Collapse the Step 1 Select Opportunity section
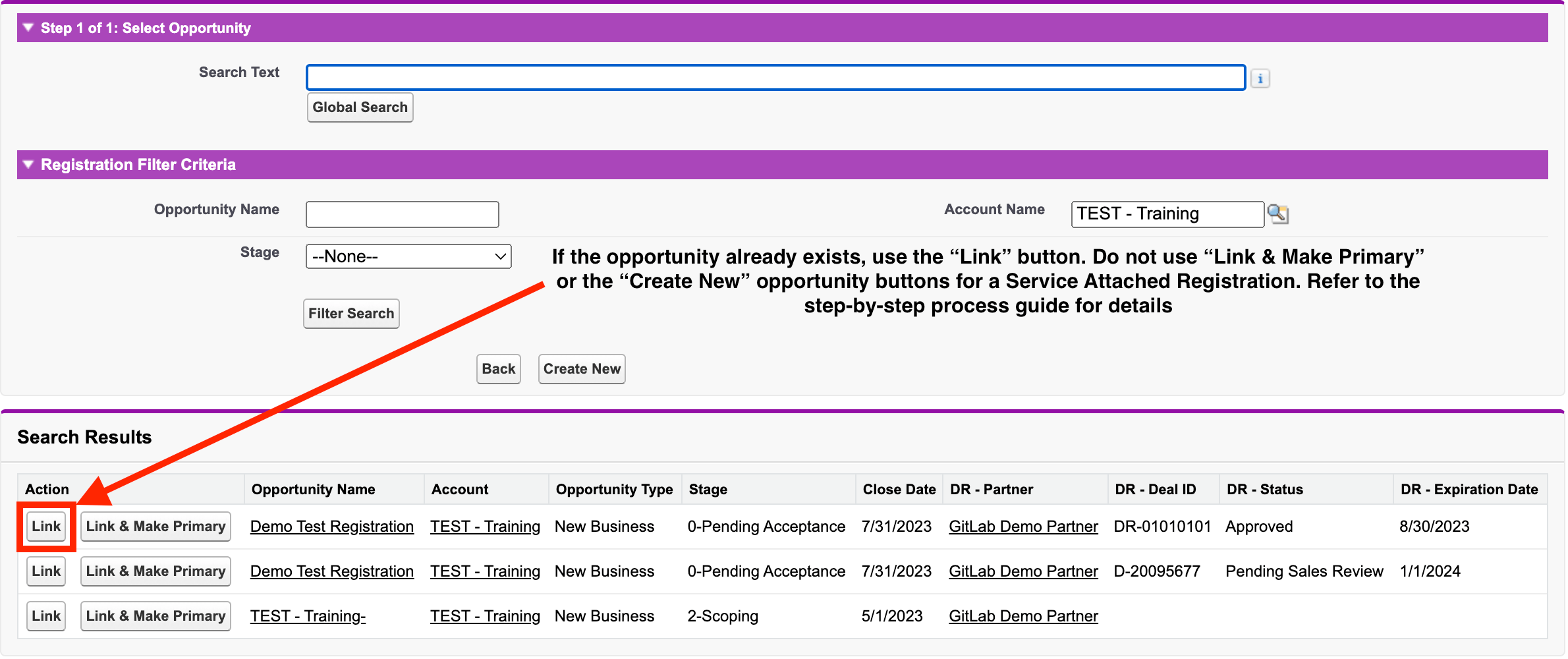 click(x=28, y=28)
